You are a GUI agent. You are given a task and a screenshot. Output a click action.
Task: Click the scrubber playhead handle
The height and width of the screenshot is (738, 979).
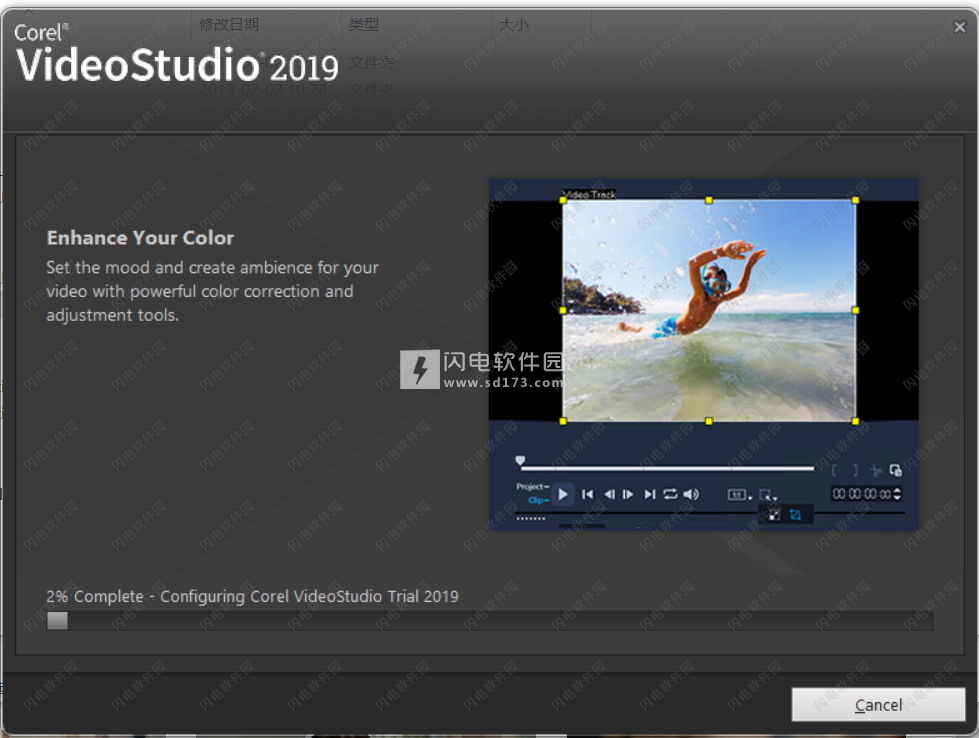tap(520, 461)
